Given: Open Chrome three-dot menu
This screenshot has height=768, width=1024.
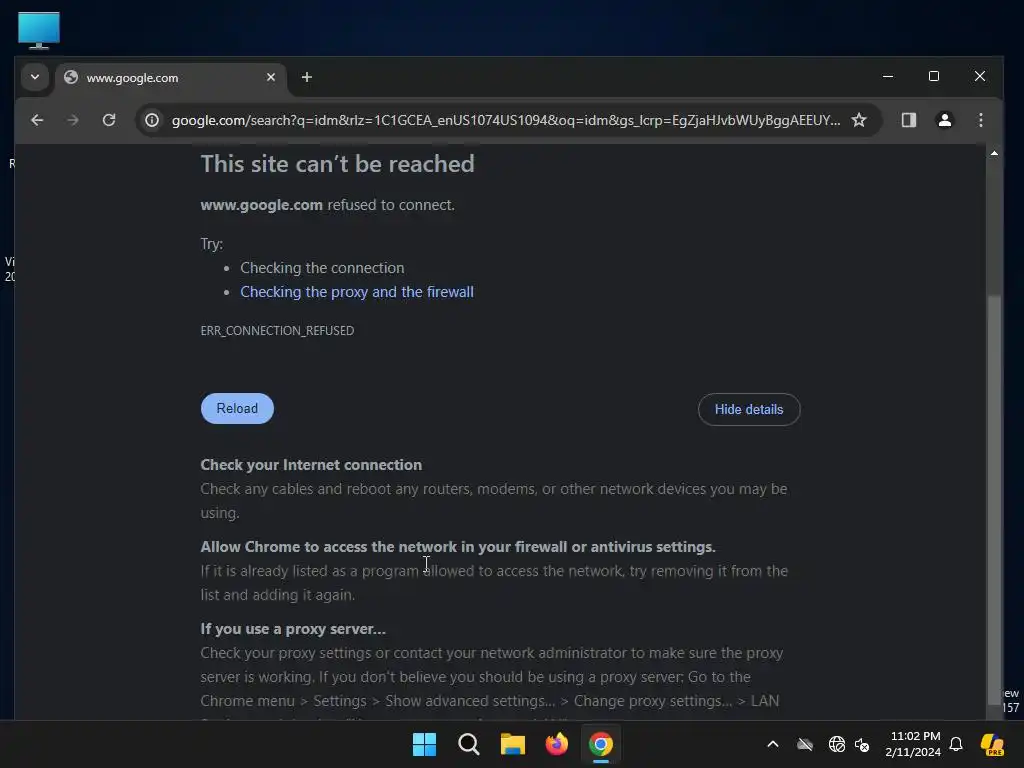Looking at the screenshot, I should coord(980,120).
